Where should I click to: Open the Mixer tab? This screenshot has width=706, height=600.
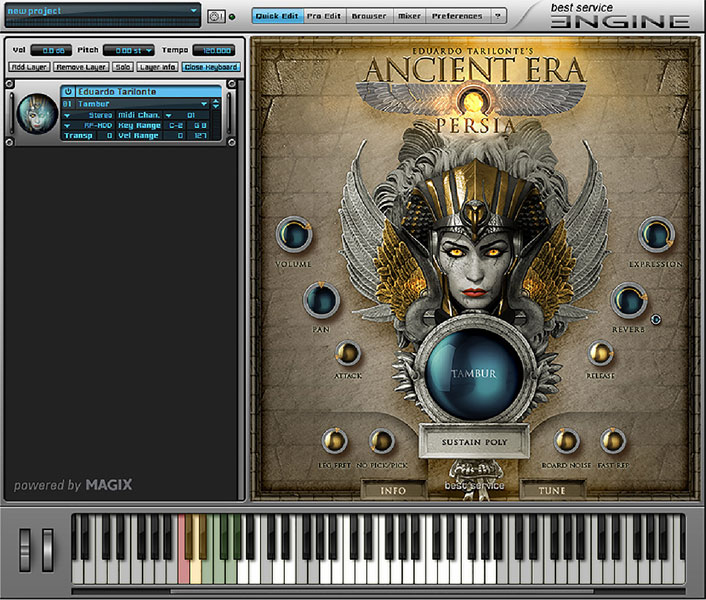click(x=408, y=17)
